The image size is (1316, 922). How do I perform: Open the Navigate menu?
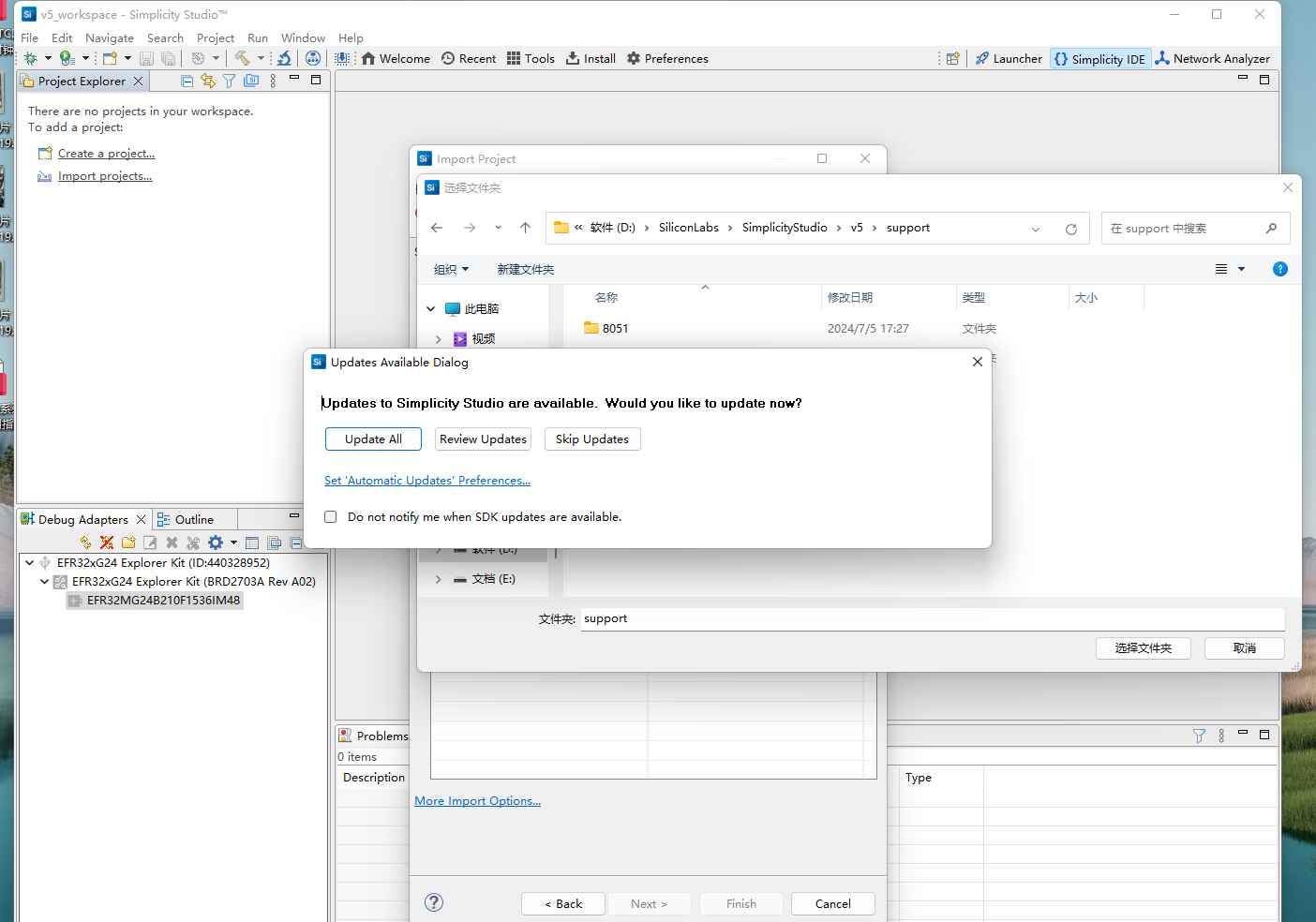[x=110, y=37]
